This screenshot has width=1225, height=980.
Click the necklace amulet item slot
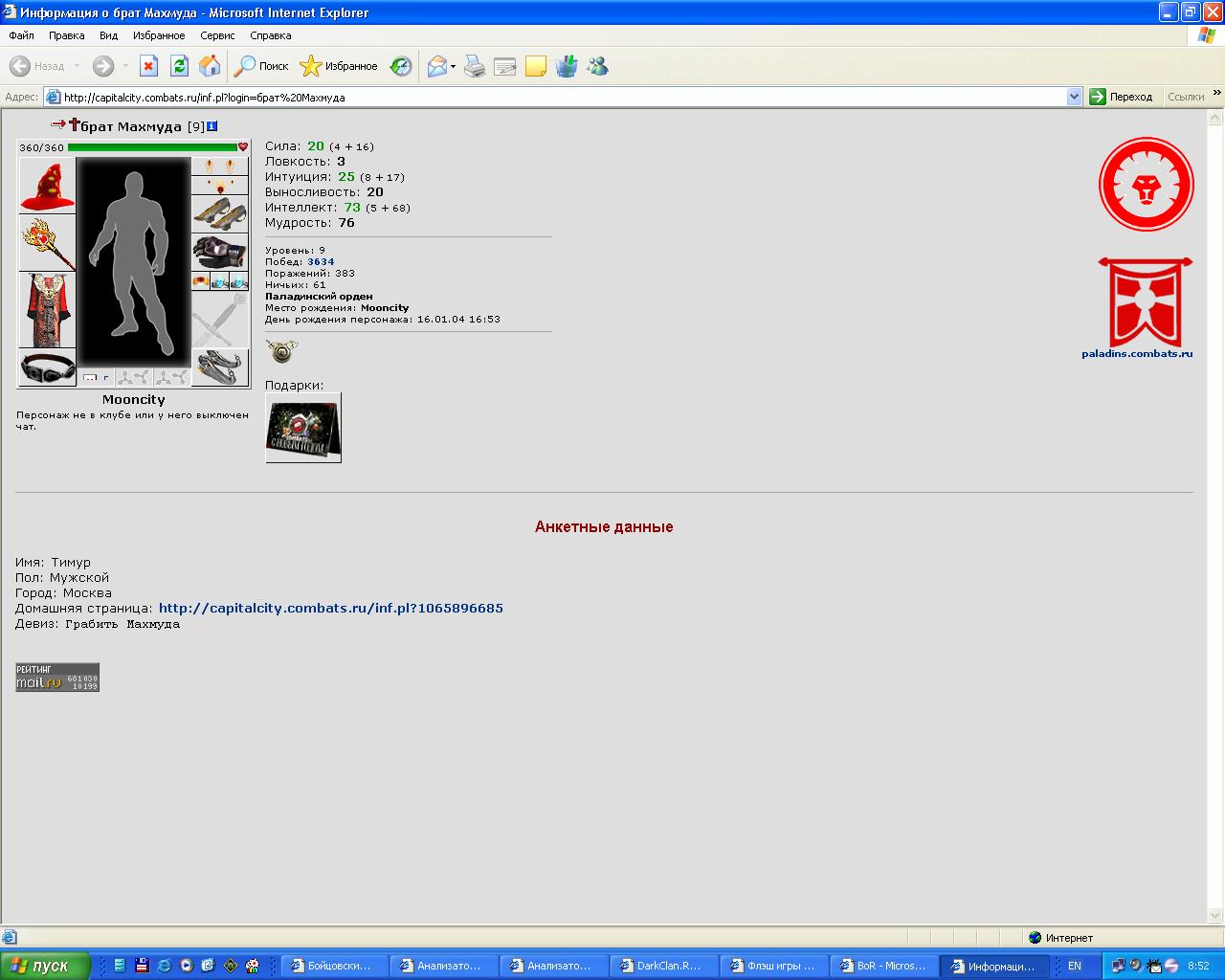219,186
